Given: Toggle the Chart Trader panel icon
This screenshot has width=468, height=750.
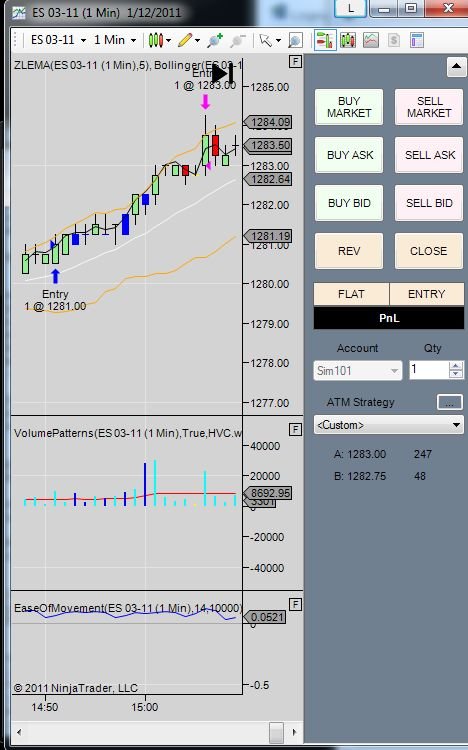Looking at the screenshot, I should click(324, 40).
